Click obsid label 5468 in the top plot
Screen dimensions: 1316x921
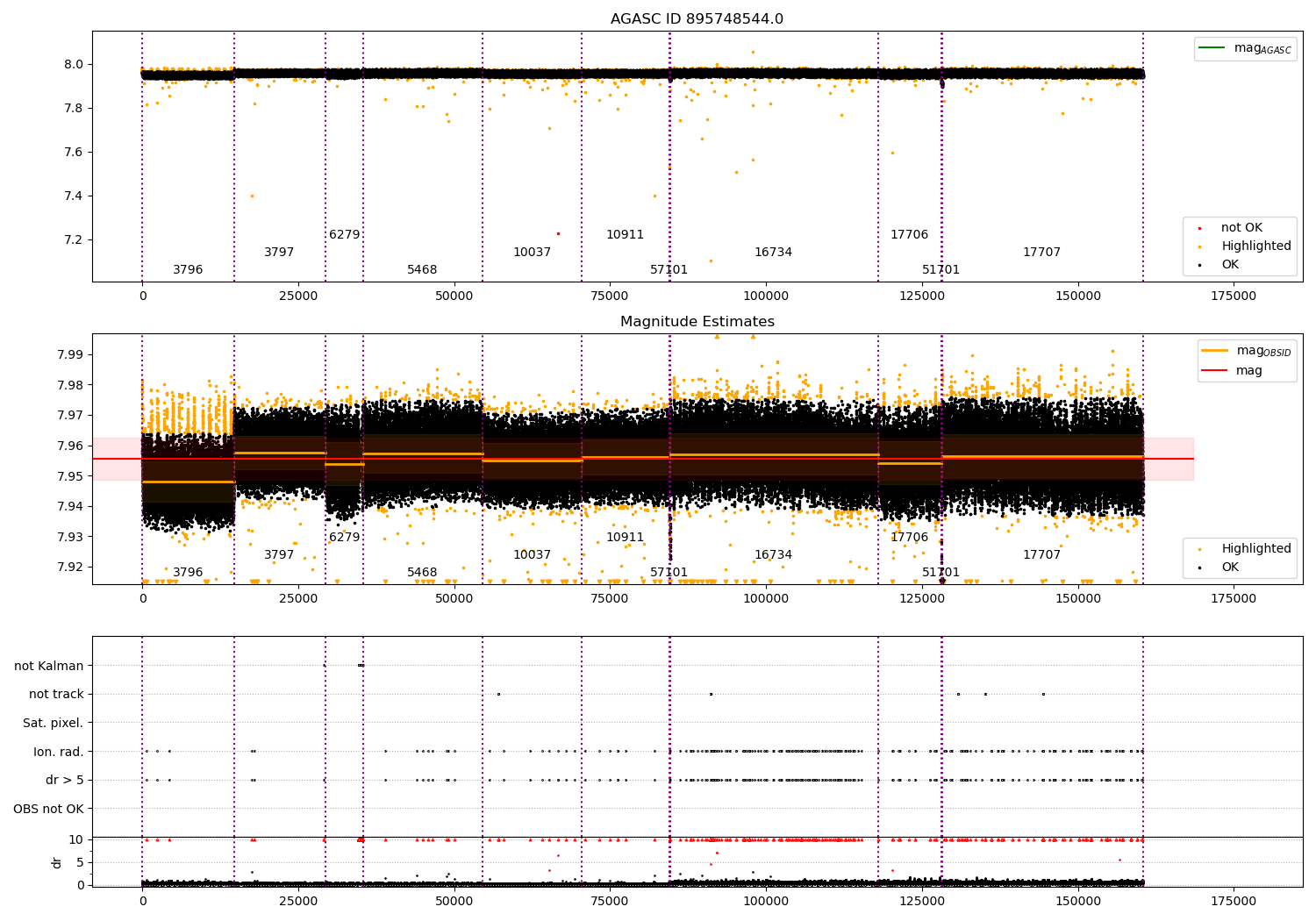(422, 270)
